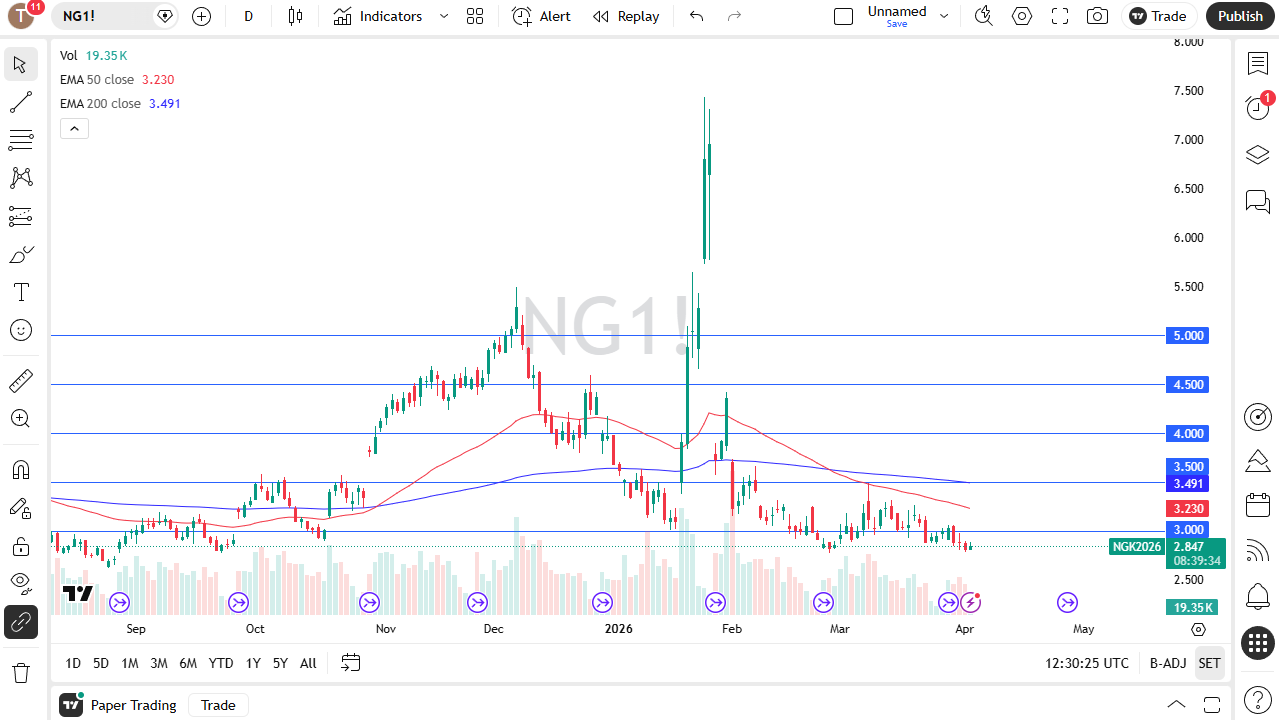
Task: Toggle B-ADJ back adjustment
Action: pos(1168,663)
